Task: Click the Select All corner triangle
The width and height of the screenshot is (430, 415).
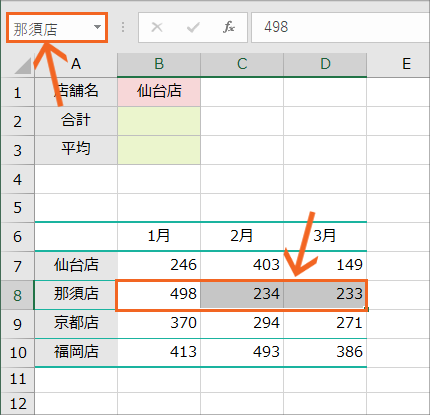Action: 23,66
